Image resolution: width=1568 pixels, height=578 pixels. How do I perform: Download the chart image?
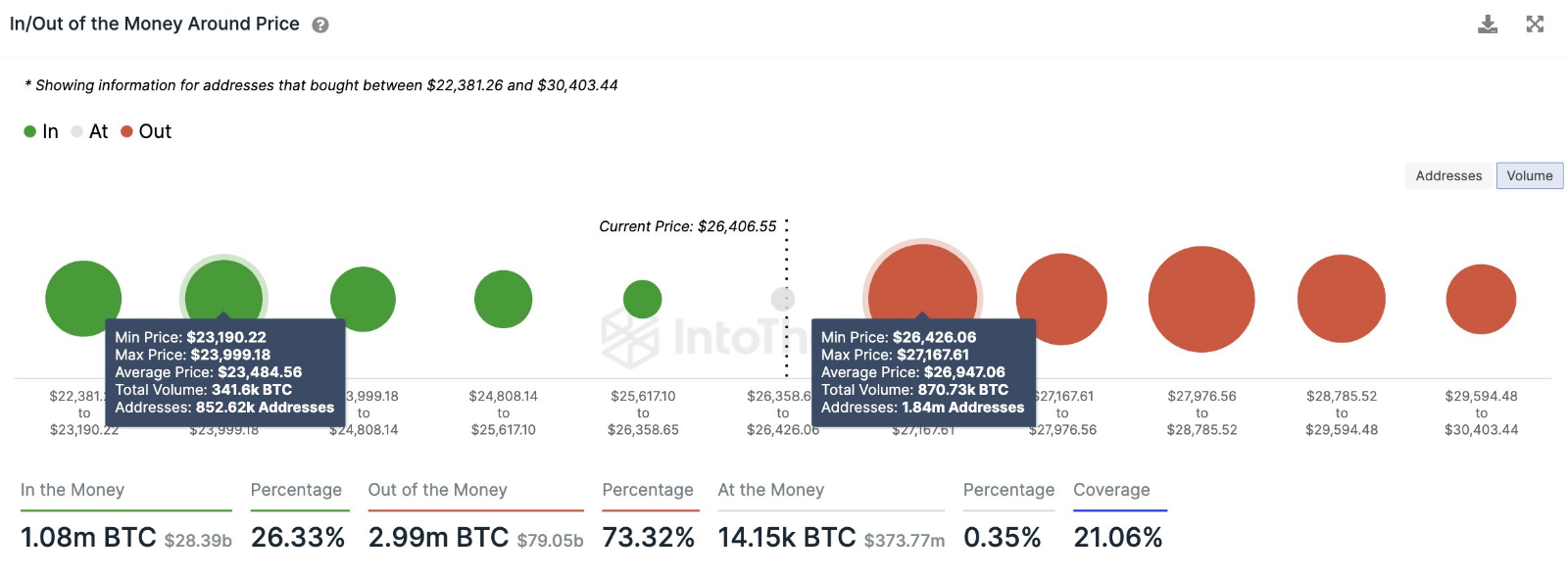(1489, 24)
